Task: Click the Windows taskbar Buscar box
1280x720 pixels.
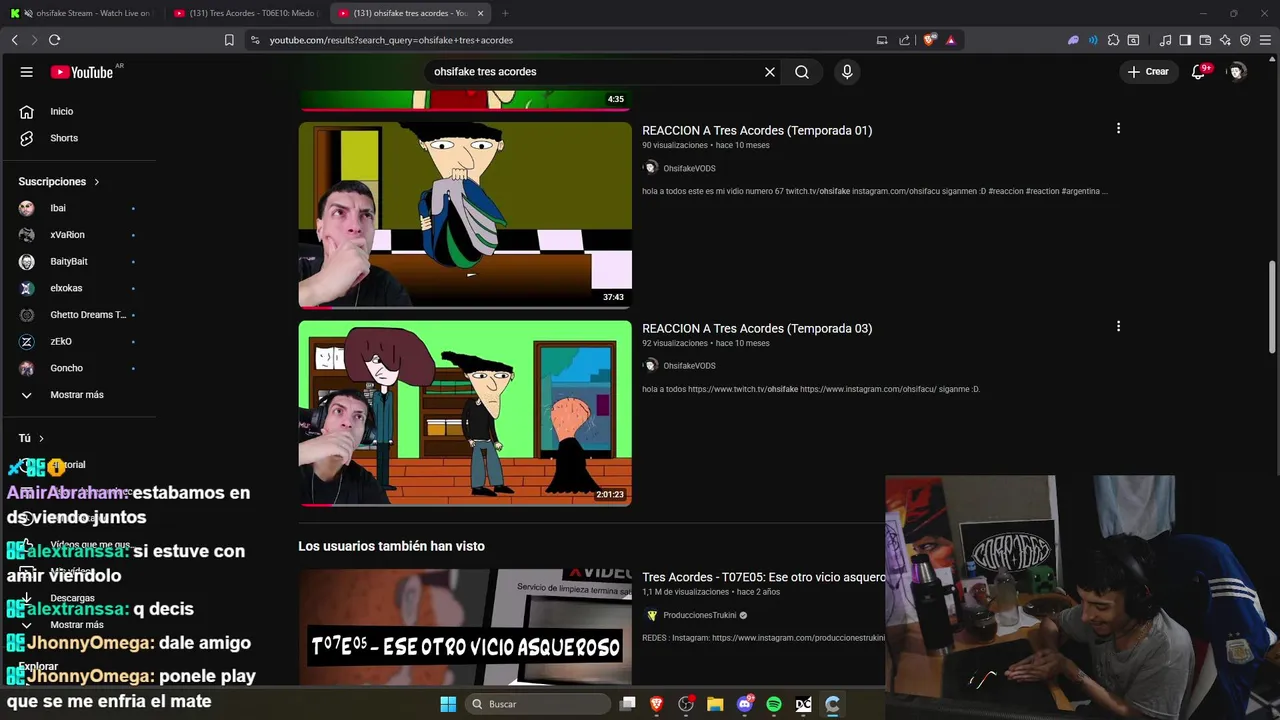Action: 539,704
